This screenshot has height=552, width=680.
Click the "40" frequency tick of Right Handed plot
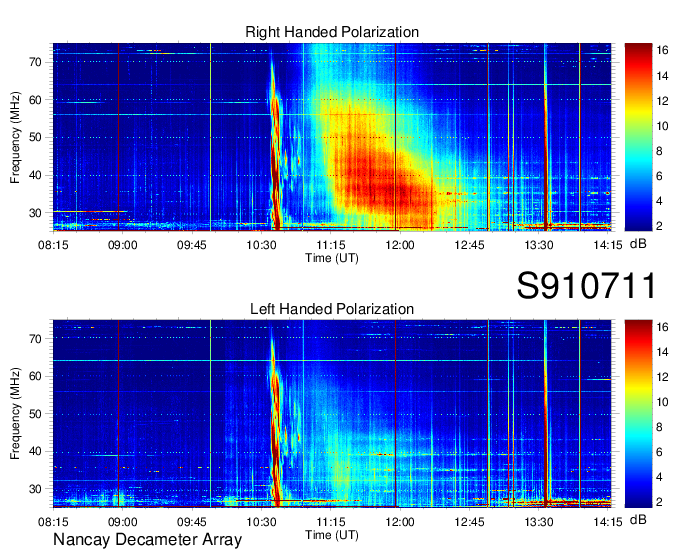coord(36,175)
